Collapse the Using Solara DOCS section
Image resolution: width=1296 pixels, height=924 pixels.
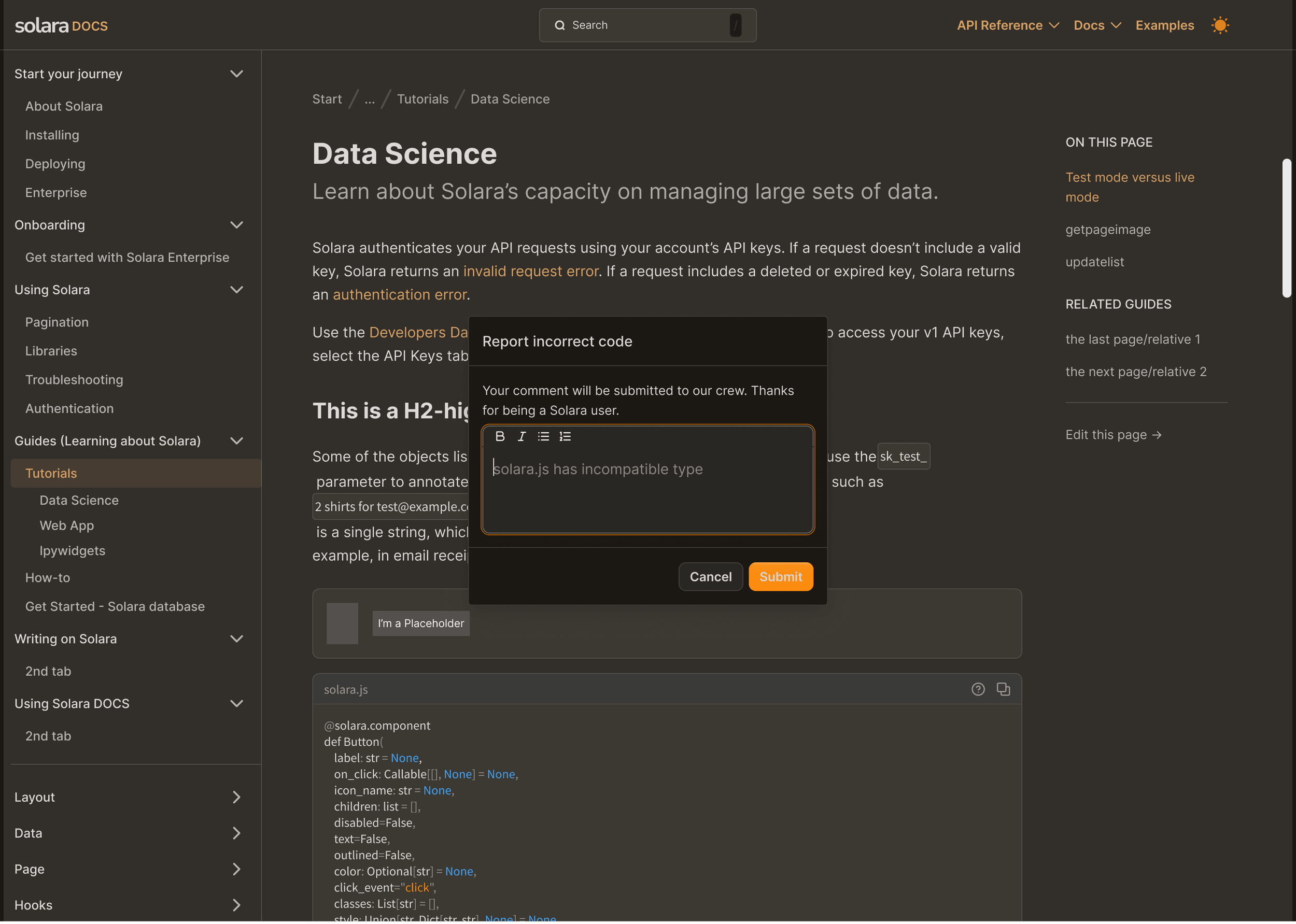[236, 704]
